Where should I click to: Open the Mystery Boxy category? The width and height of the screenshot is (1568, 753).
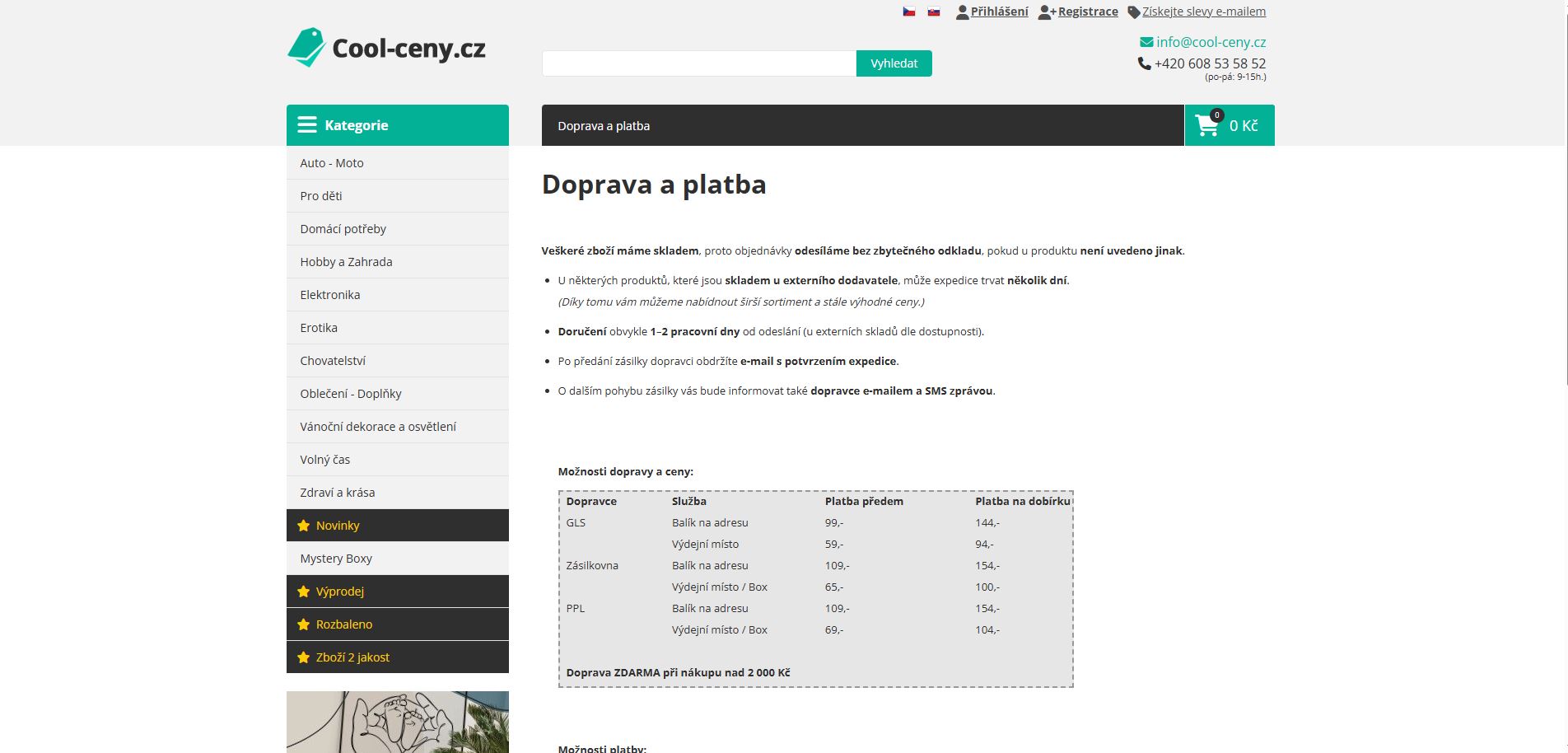[398, 559]
